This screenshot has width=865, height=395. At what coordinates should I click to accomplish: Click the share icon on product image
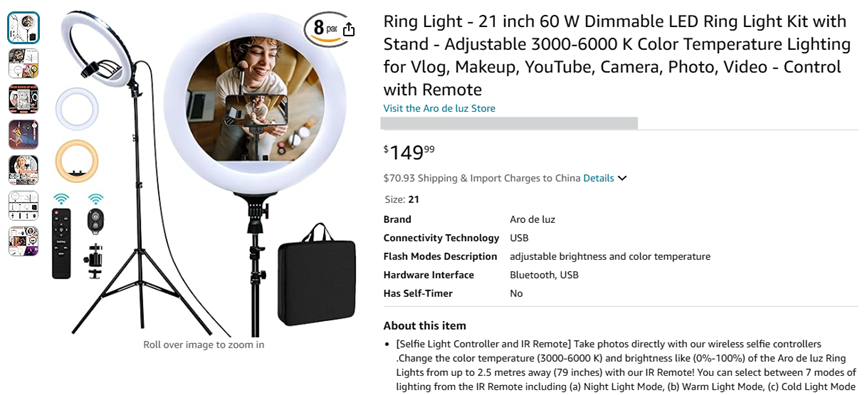[349, 29]
